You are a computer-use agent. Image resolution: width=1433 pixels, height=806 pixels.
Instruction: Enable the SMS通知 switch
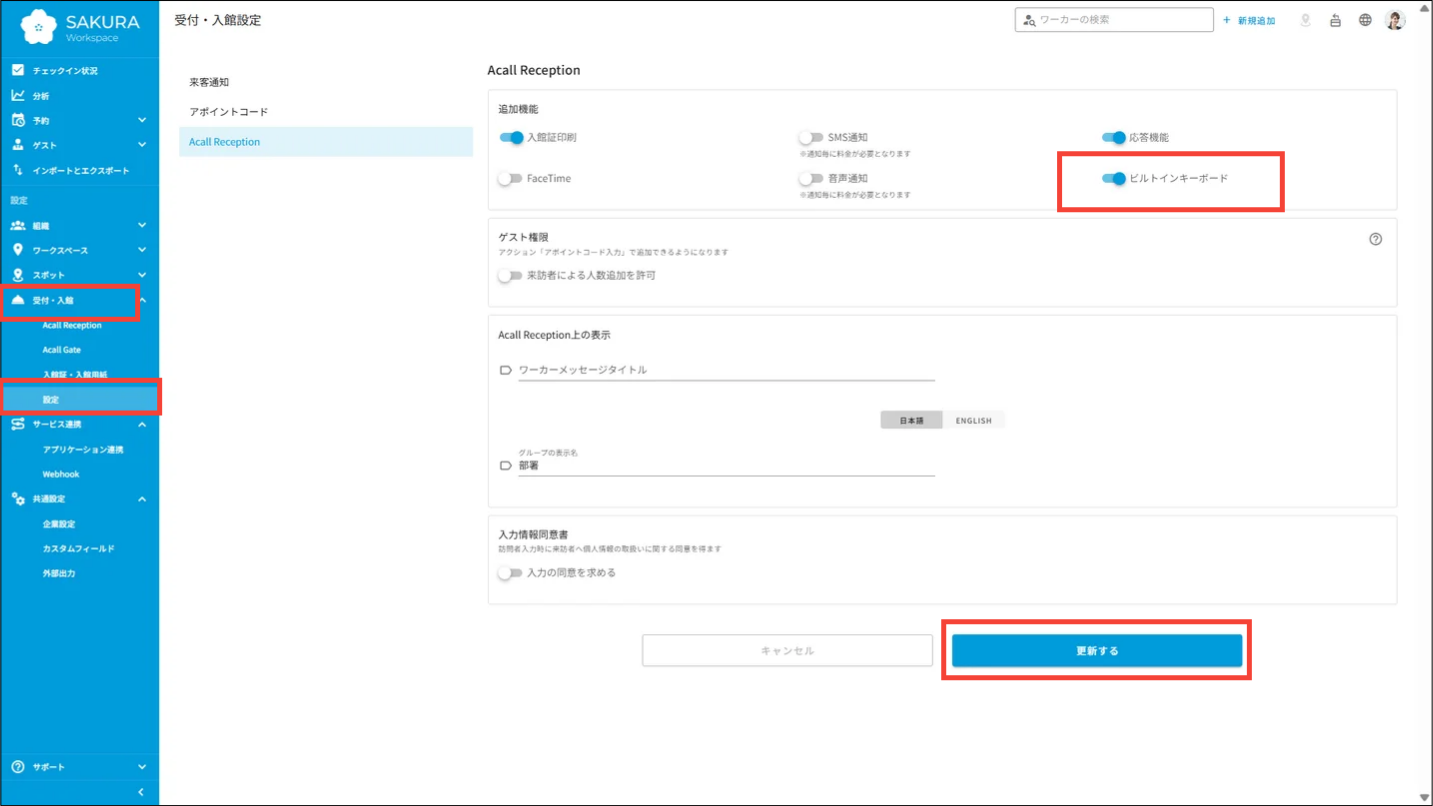pyautogui.click(x=811, y=137)
